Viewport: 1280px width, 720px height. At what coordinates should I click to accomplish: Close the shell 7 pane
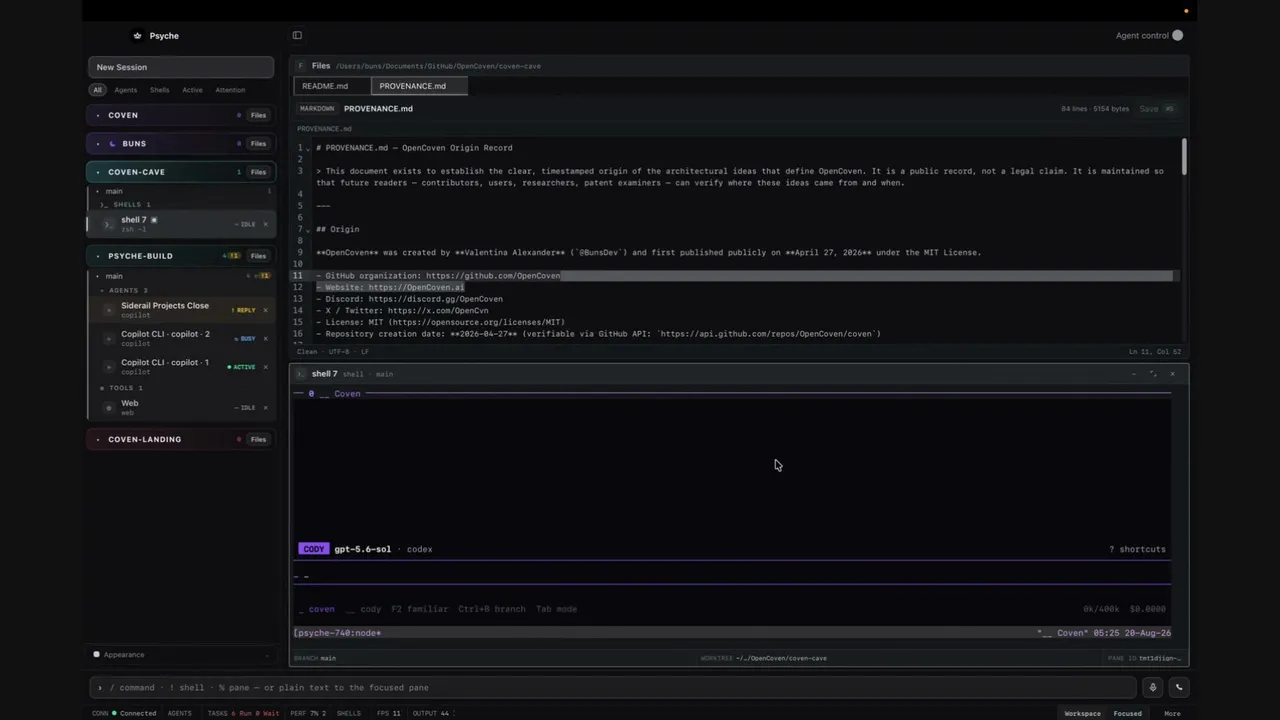click(x=1172, y=374)
